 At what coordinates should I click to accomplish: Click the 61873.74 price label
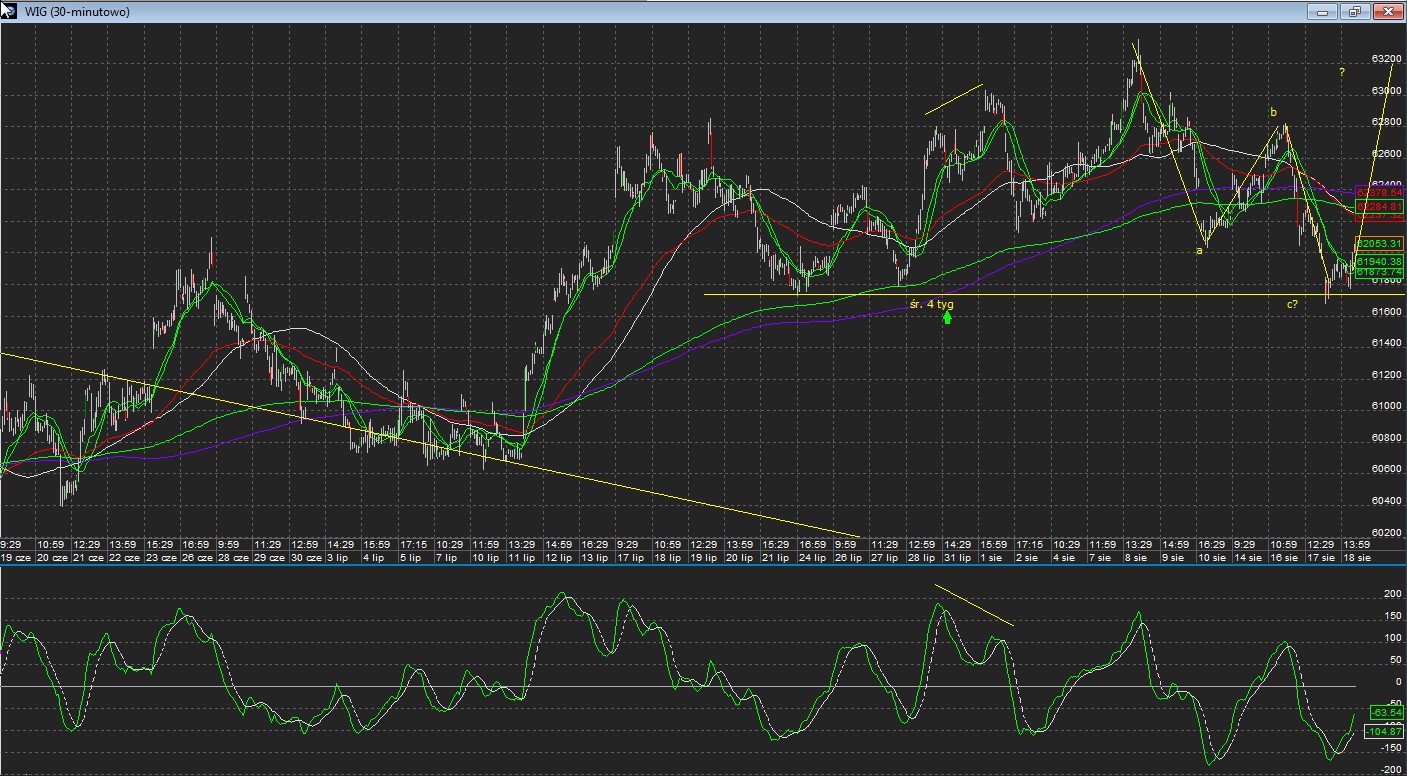[1380, 272]
